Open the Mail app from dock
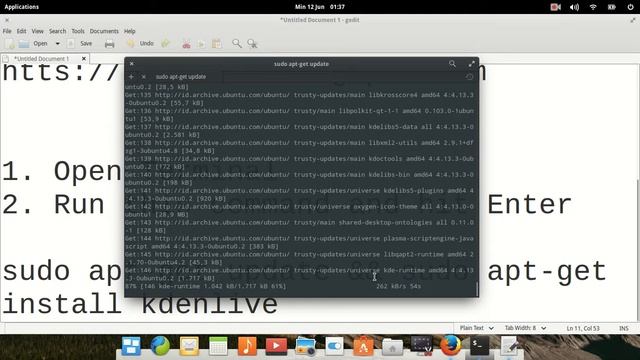Image resolution: width=640 pixels, height=360 pixels. point(189,346)
